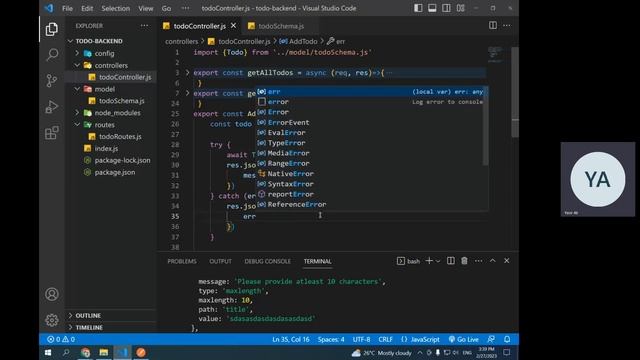The width and height of the screenshot is (640, 360).
Task: Unfold getAllTodos function at line 3
Action: click(187, 73)
